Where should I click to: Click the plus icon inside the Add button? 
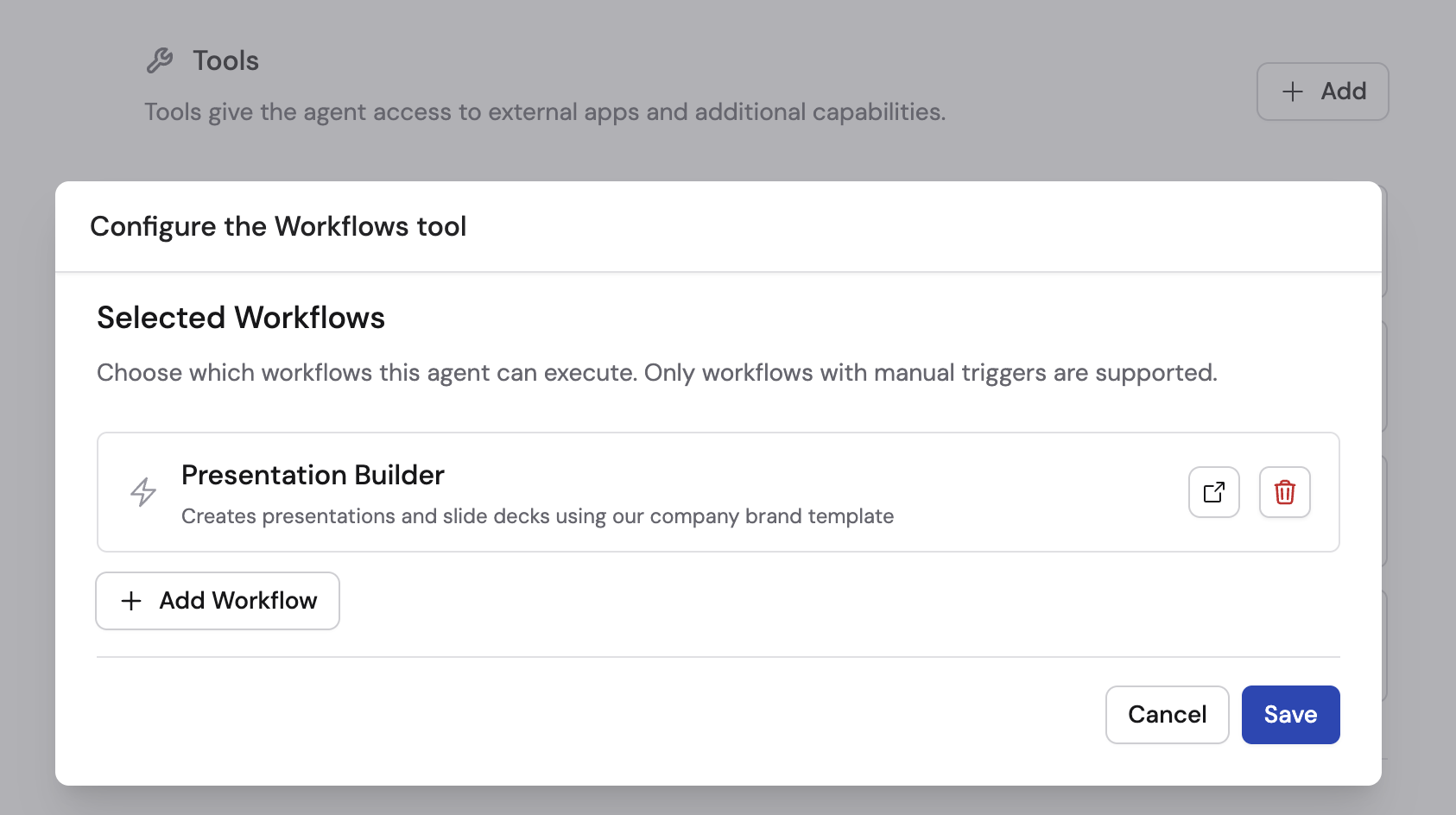coord(1292,91)
